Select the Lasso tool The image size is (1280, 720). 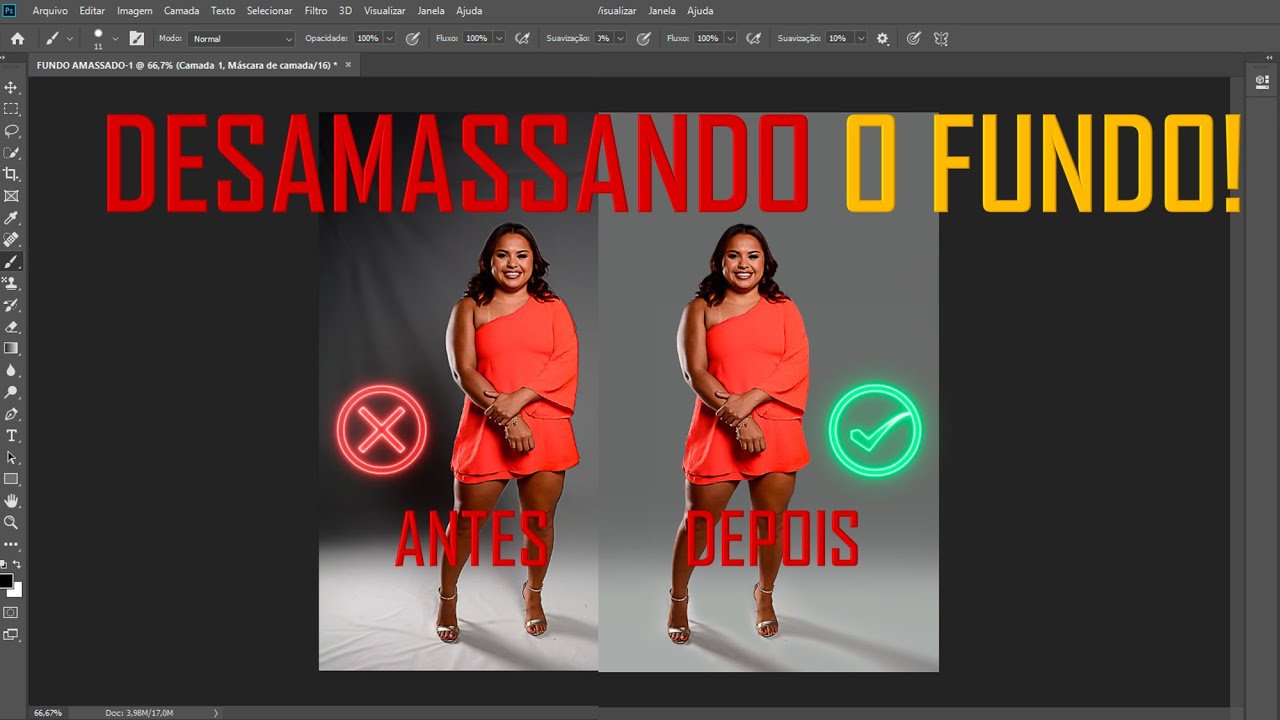coord(11,131)
